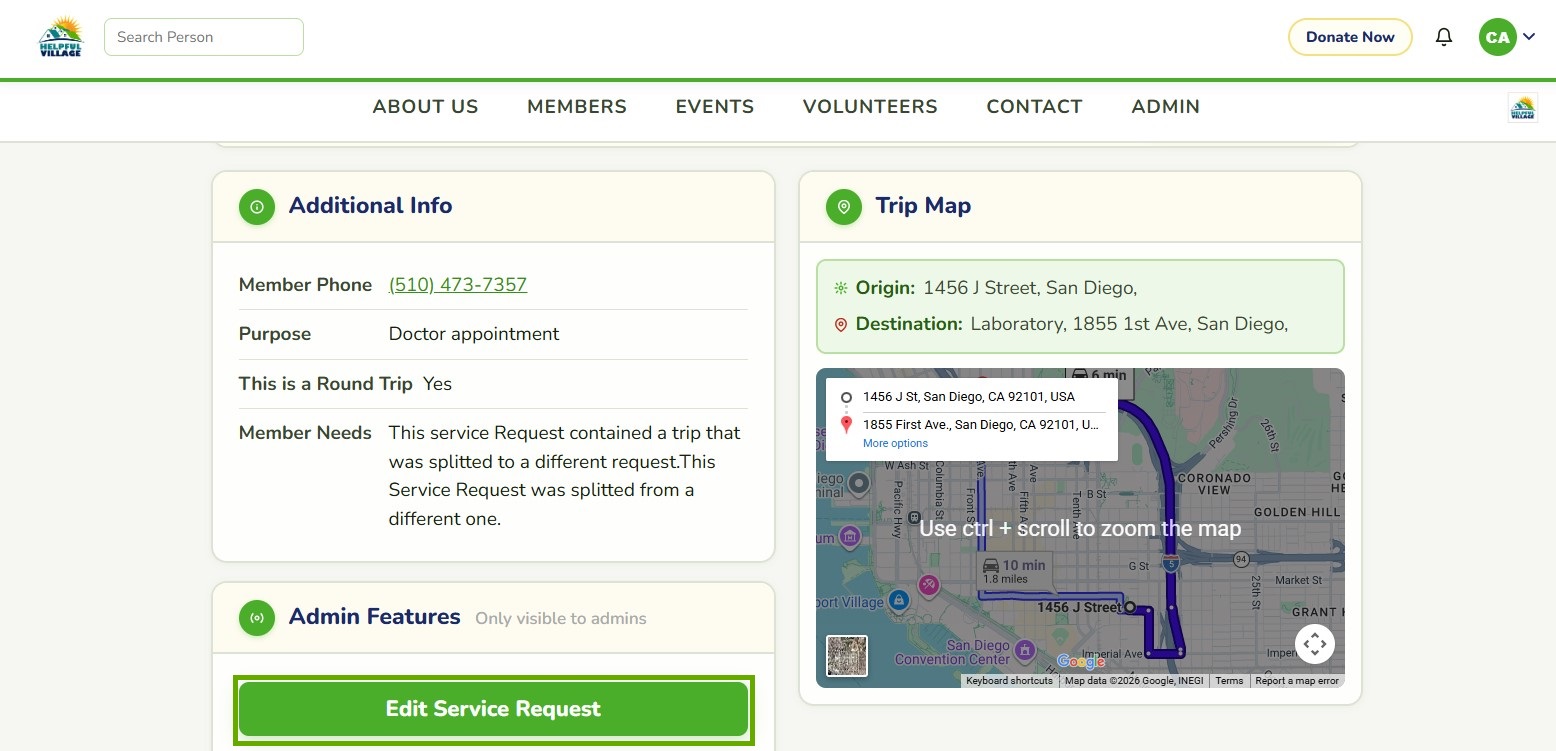
Task: Open the ADMIN menu
Action: pyautogui.click(x=1165, y=107)
